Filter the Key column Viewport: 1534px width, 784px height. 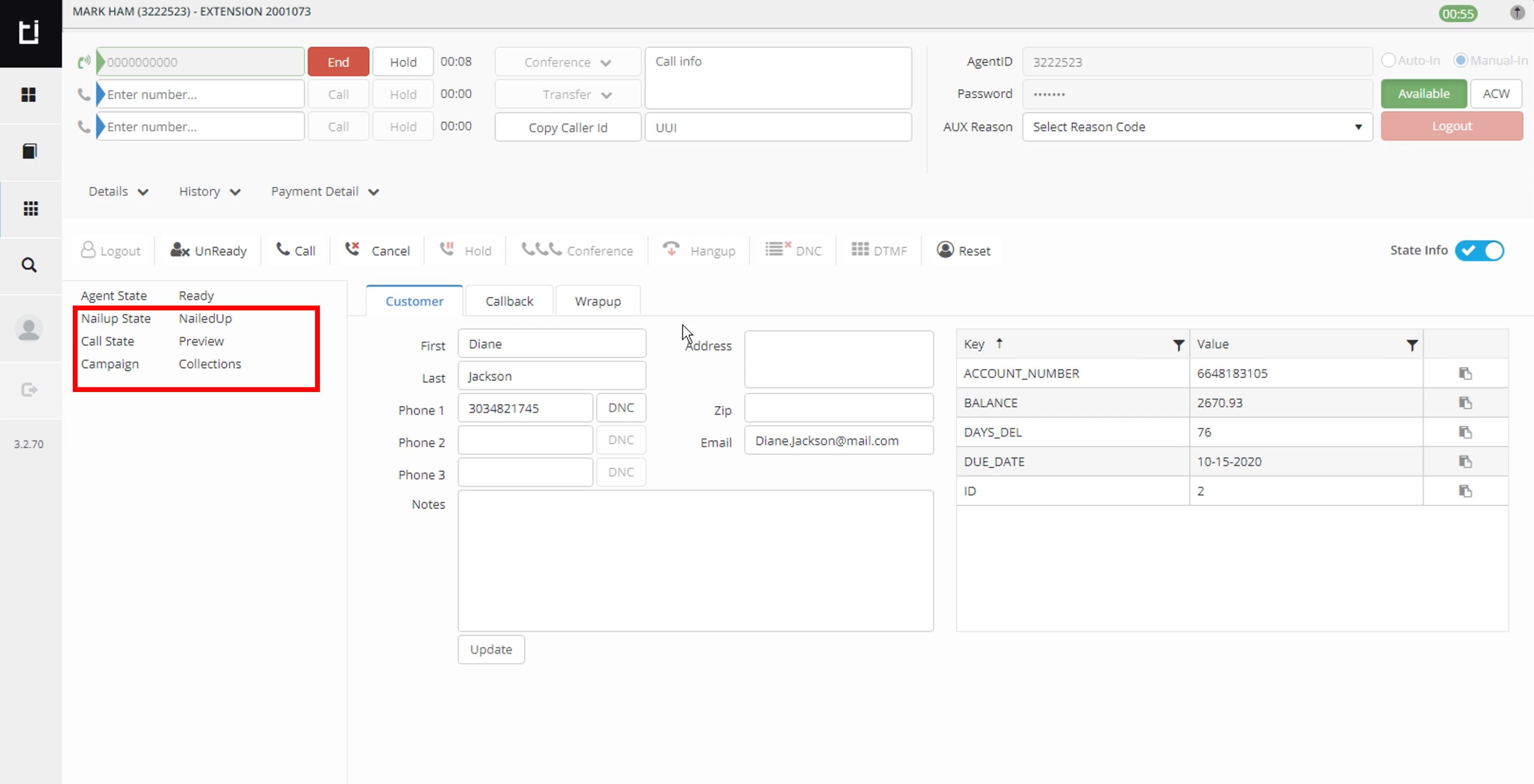pyautogui.click(x=1178, y=345)
